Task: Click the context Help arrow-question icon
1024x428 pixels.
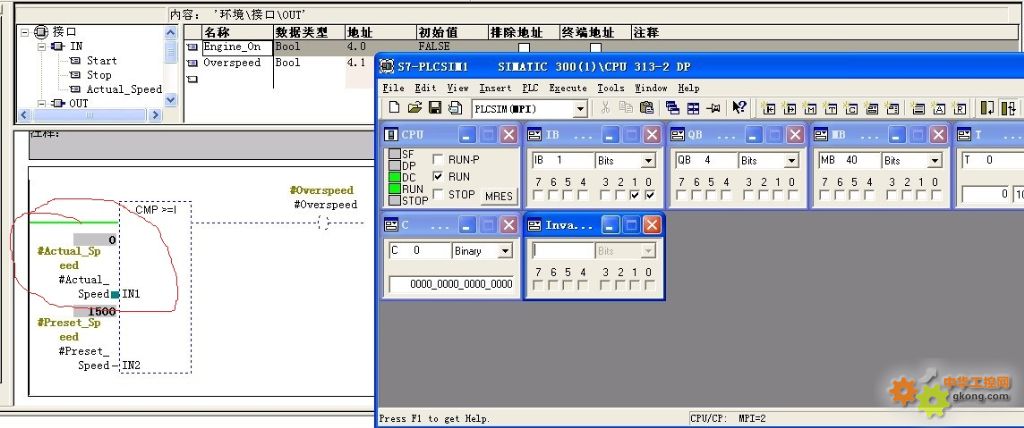Action: [x=739, y=108]
